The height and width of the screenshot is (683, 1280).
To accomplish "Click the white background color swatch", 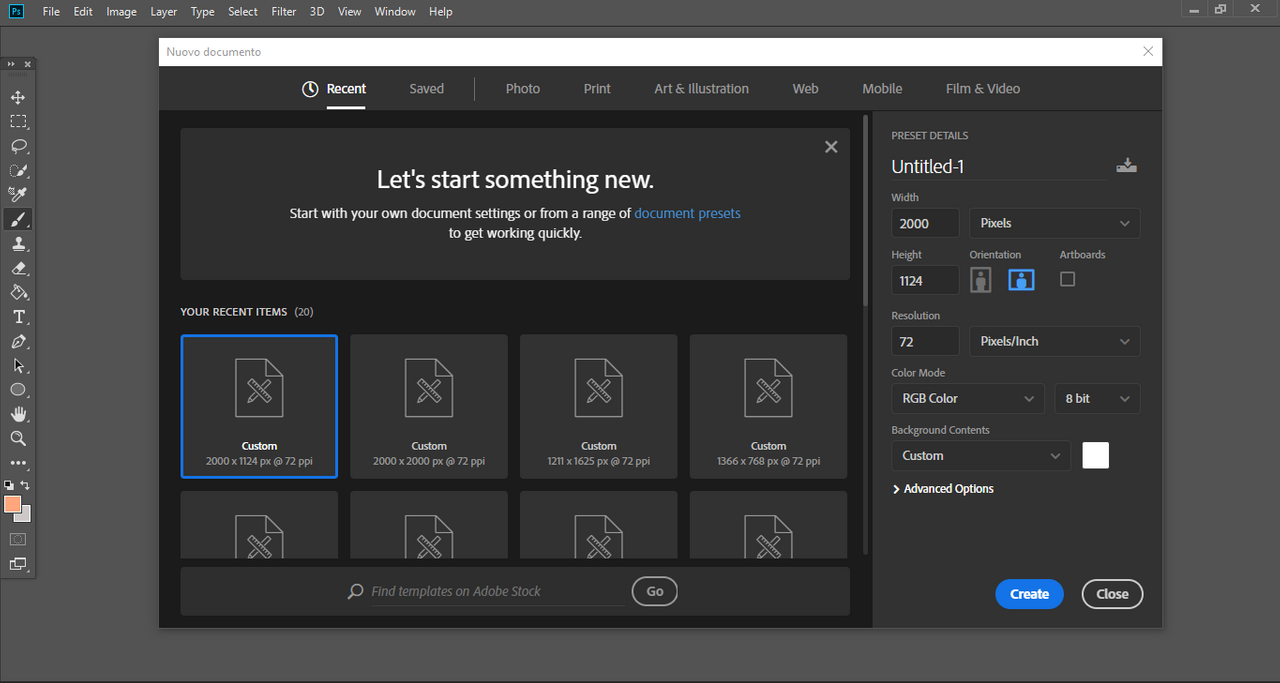I will (x=1096, y=455).
